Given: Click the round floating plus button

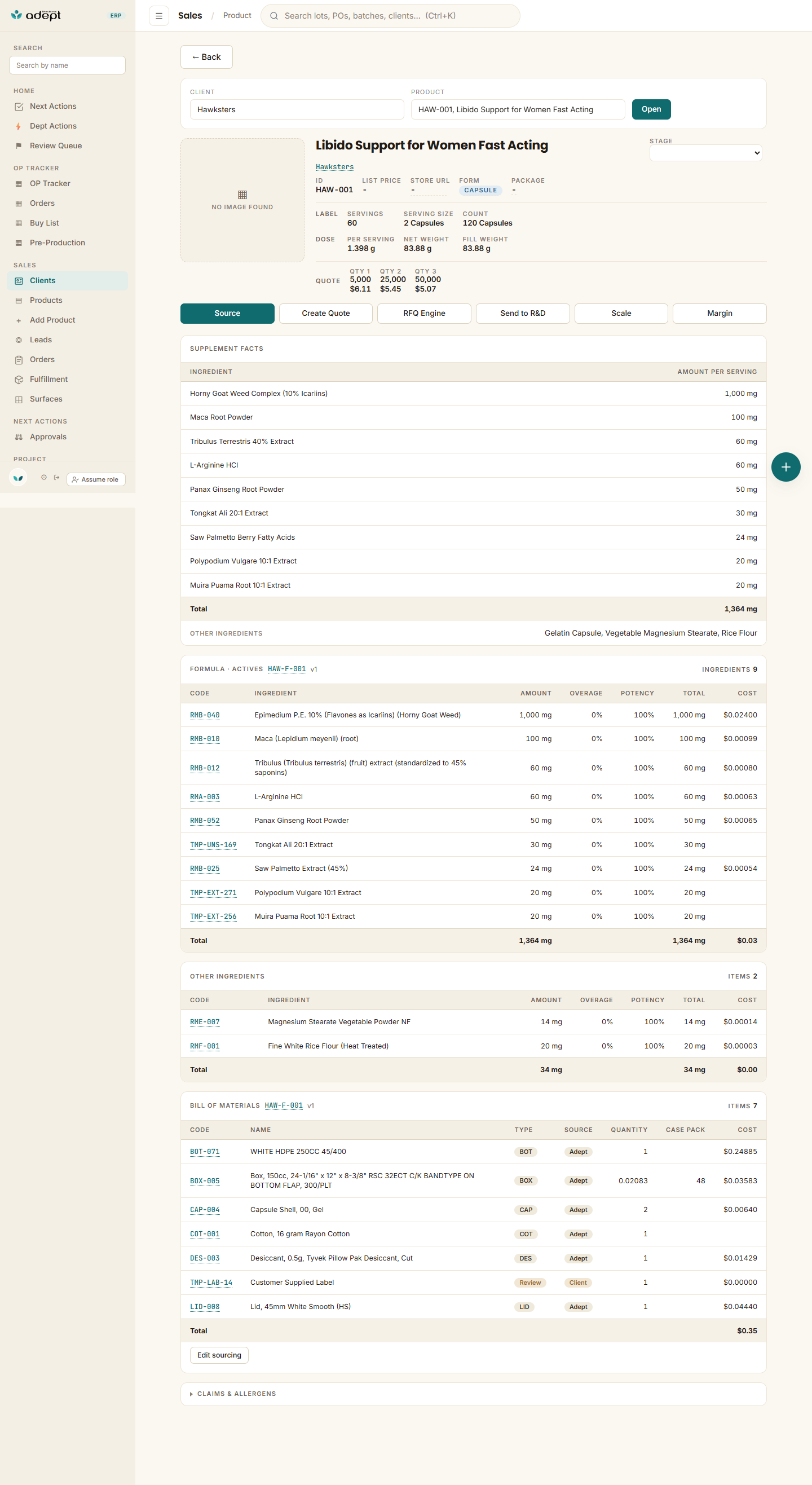Looking at the screenshot, I should click(x=785, y=467).
